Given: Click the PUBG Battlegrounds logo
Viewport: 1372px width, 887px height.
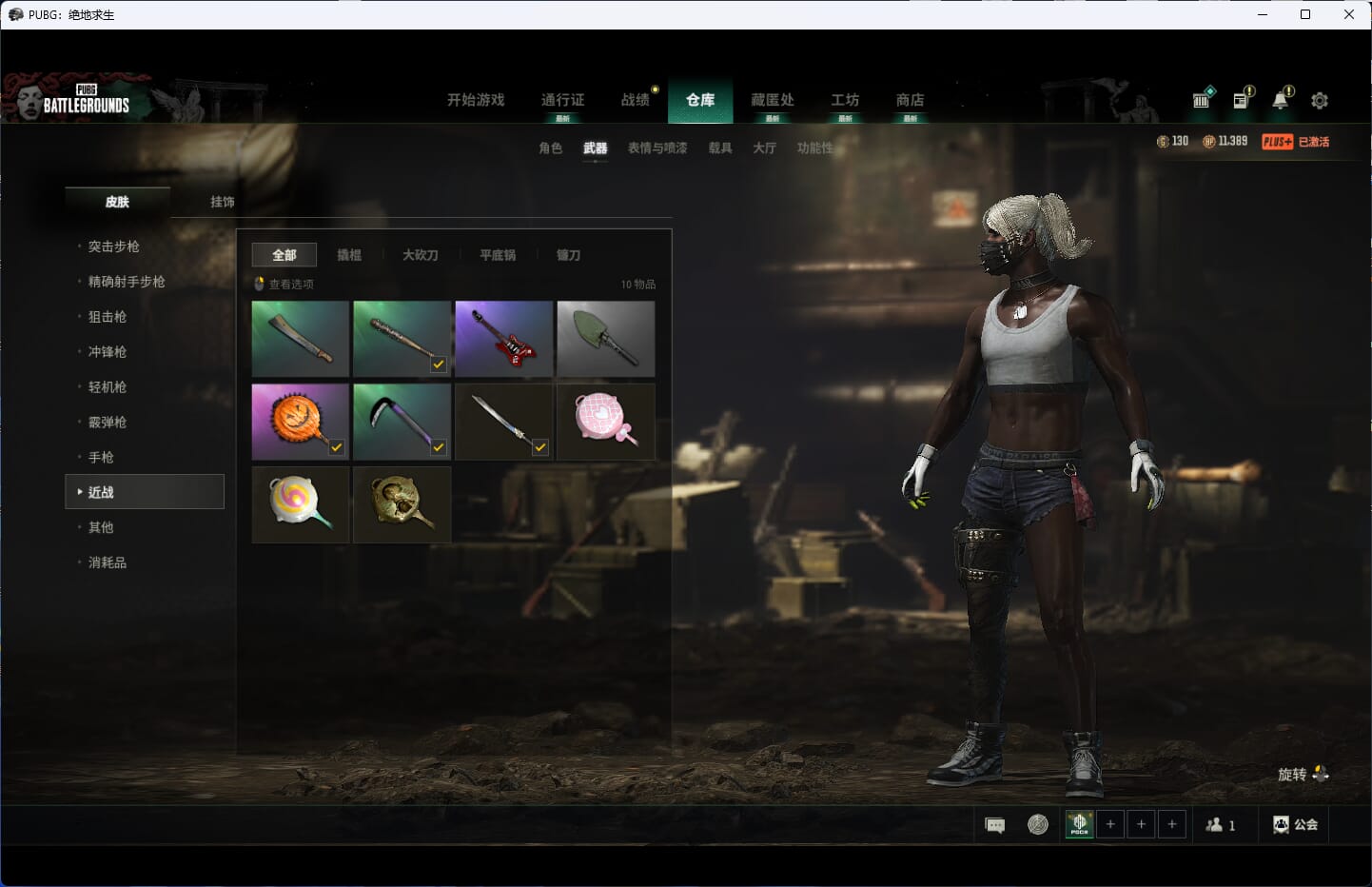Looking at the screenshot, I should 87,100.
